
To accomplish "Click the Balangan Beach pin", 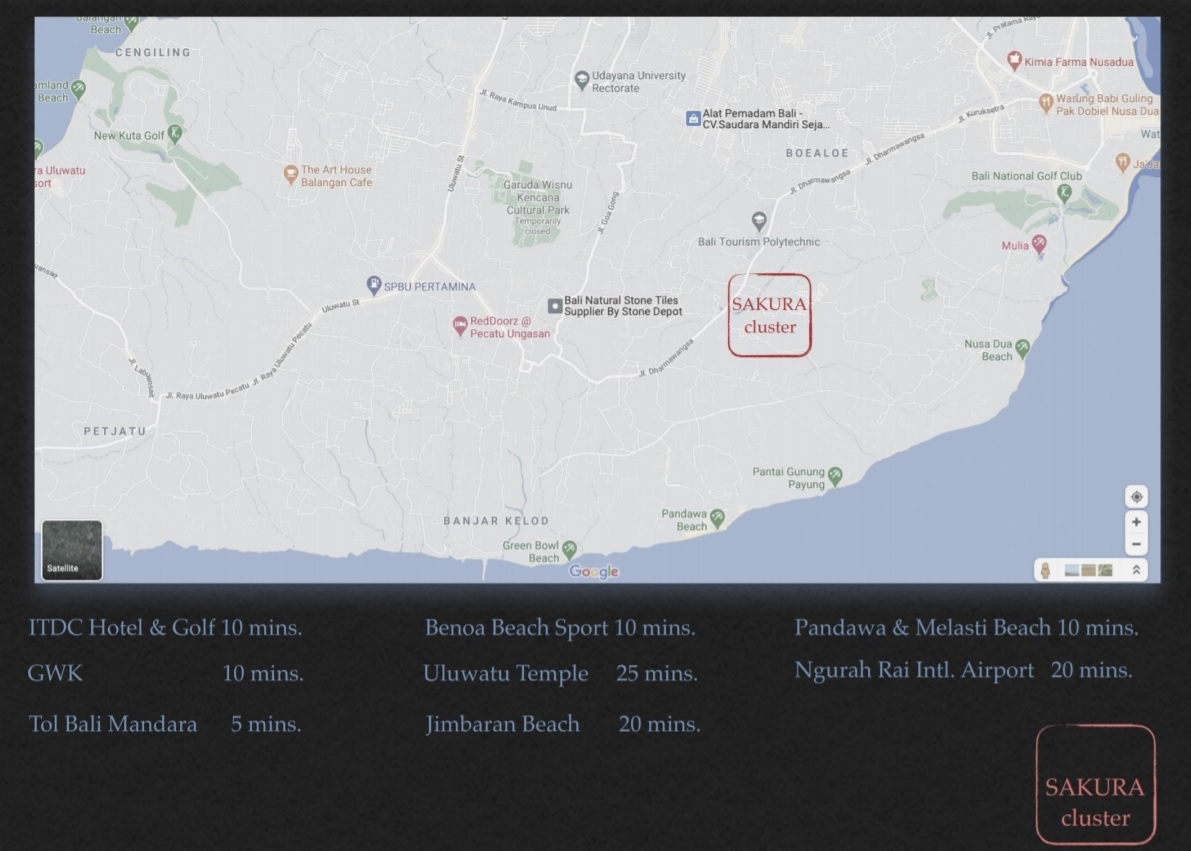I will click(x=131, y=23).
